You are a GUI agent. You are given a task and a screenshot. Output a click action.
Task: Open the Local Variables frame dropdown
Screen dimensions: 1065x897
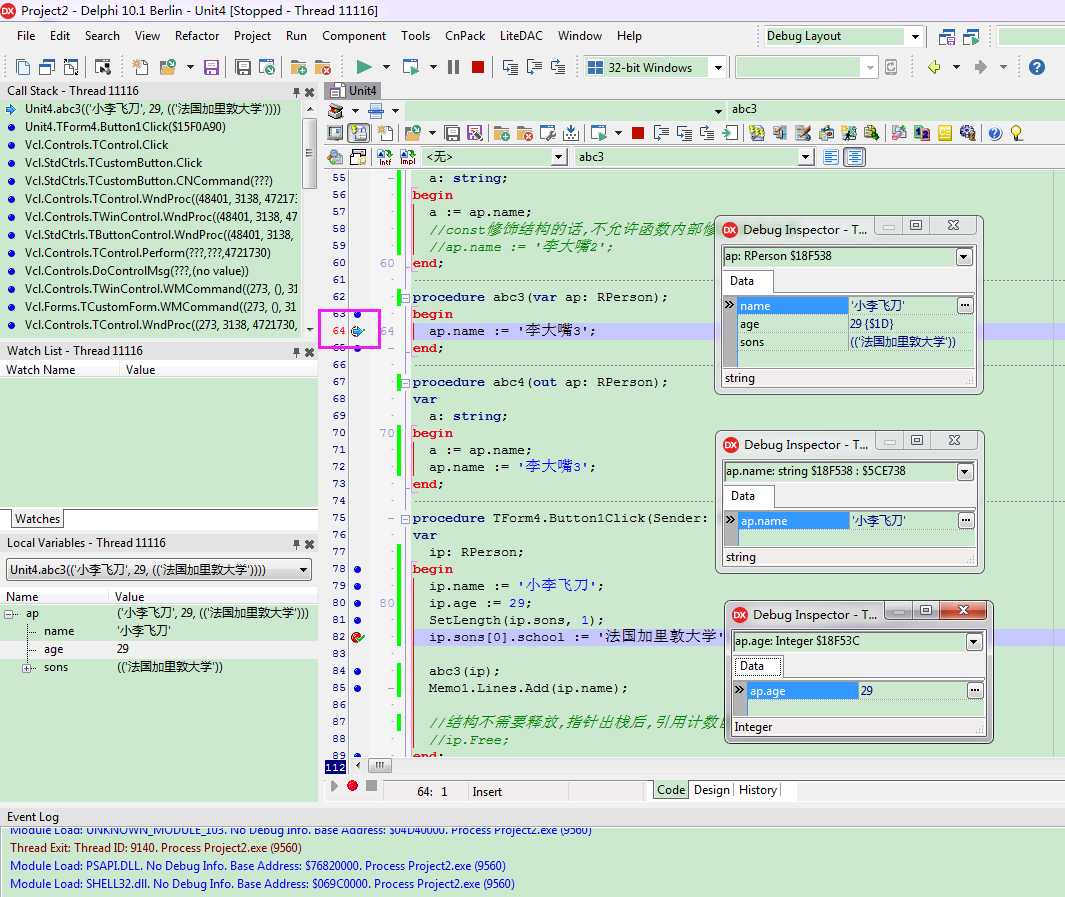click(x=304, y=570)
